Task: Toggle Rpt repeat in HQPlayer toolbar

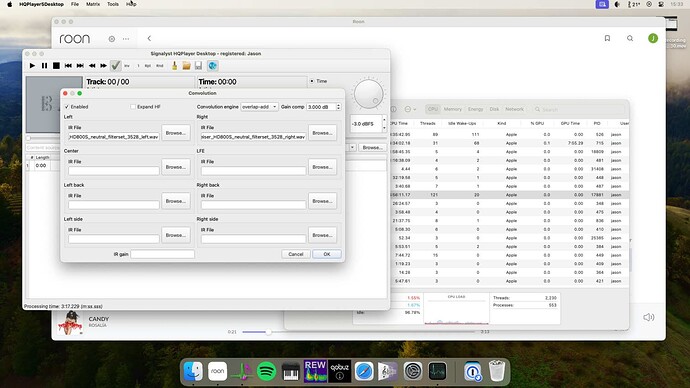Action: [148, 66]
